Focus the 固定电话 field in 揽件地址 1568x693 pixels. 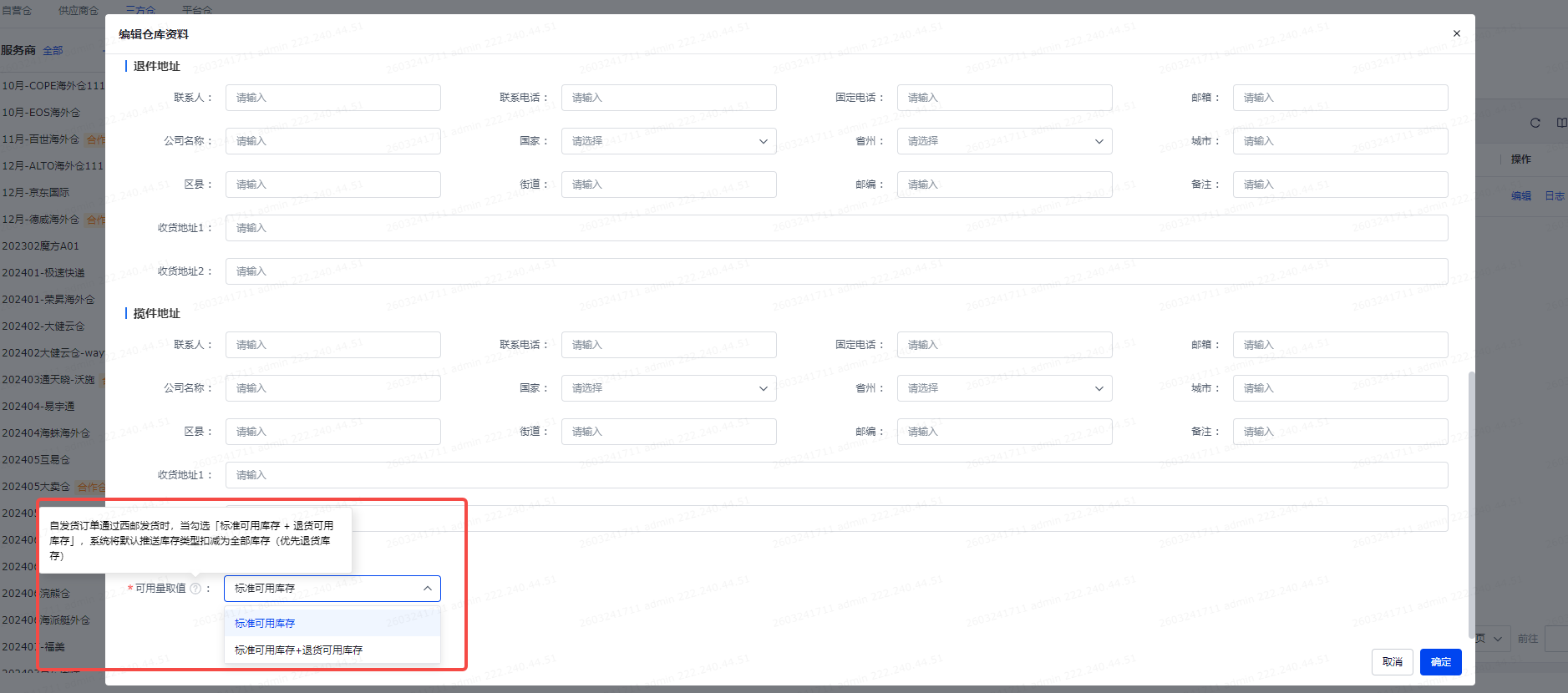[1004, 345]
